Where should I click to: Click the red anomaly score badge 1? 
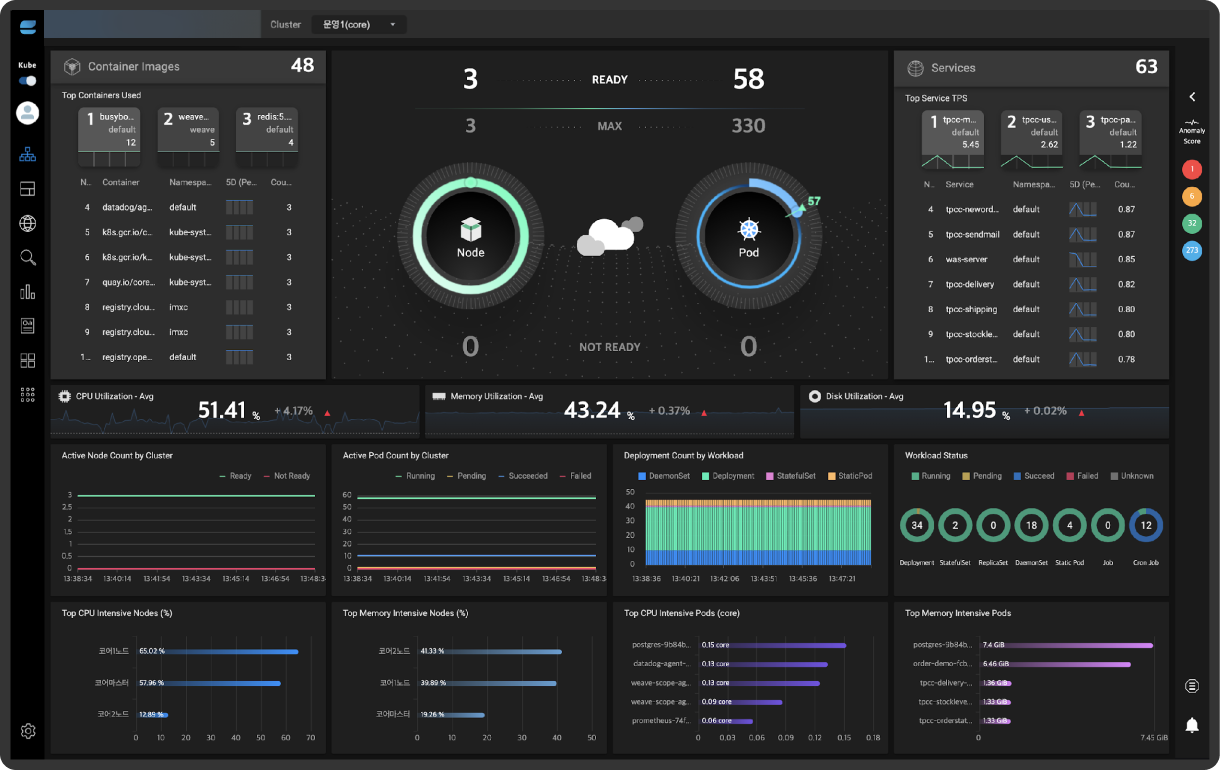(x=1192, y=170)
